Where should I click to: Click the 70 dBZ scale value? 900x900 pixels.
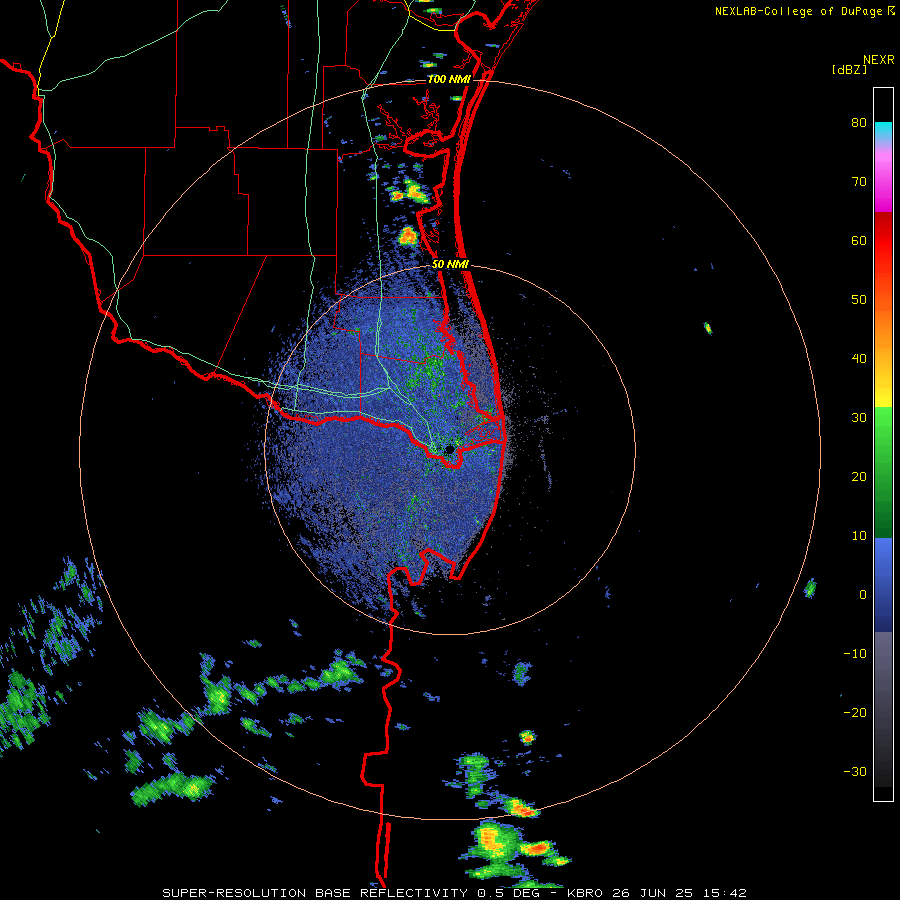pos(859,182)
